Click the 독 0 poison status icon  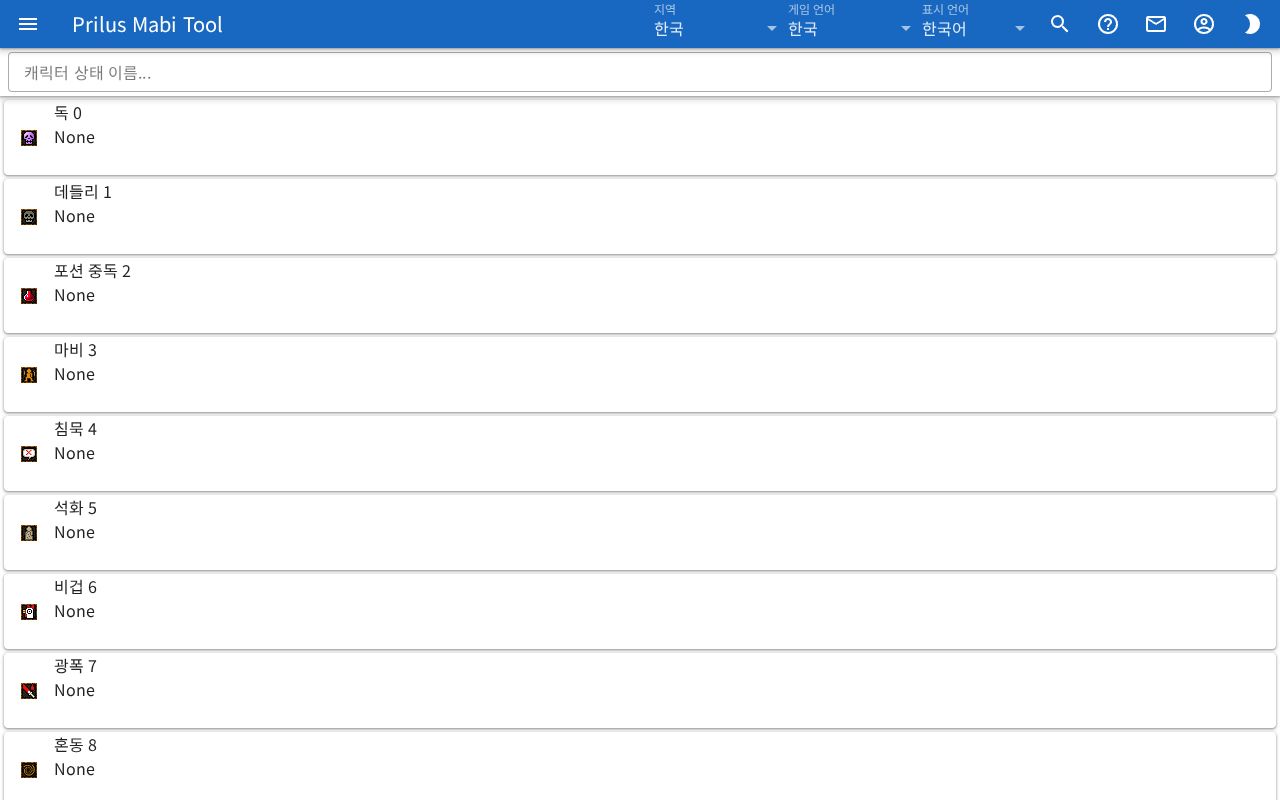coord(29,138)
